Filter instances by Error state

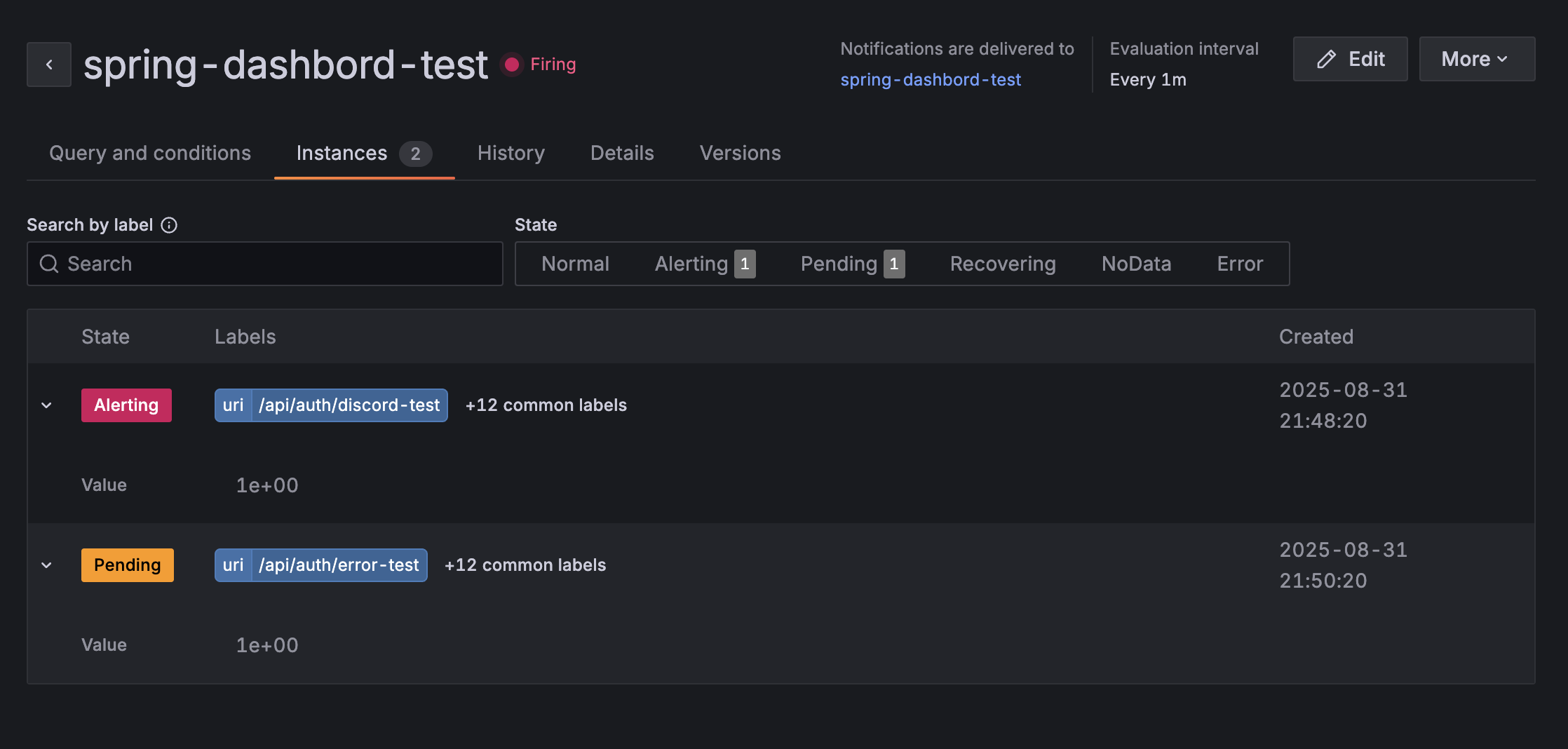[x=1240, y=264]
